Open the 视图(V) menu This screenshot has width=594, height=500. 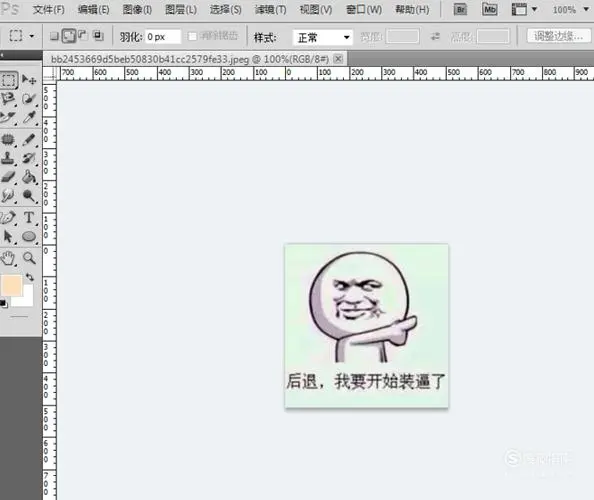[x=316, y=9]
